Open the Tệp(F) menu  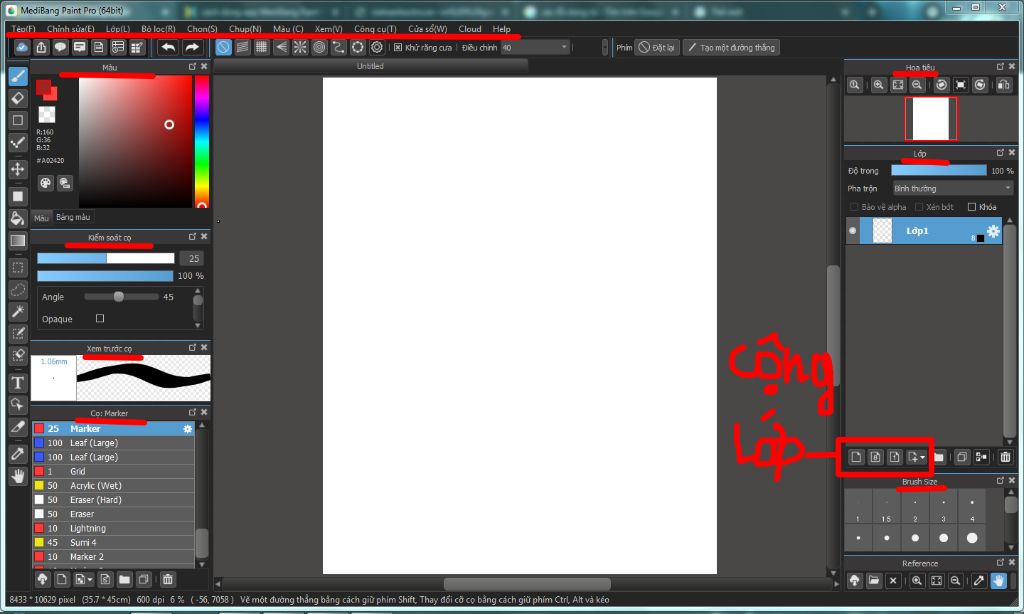tap(23, 29)
